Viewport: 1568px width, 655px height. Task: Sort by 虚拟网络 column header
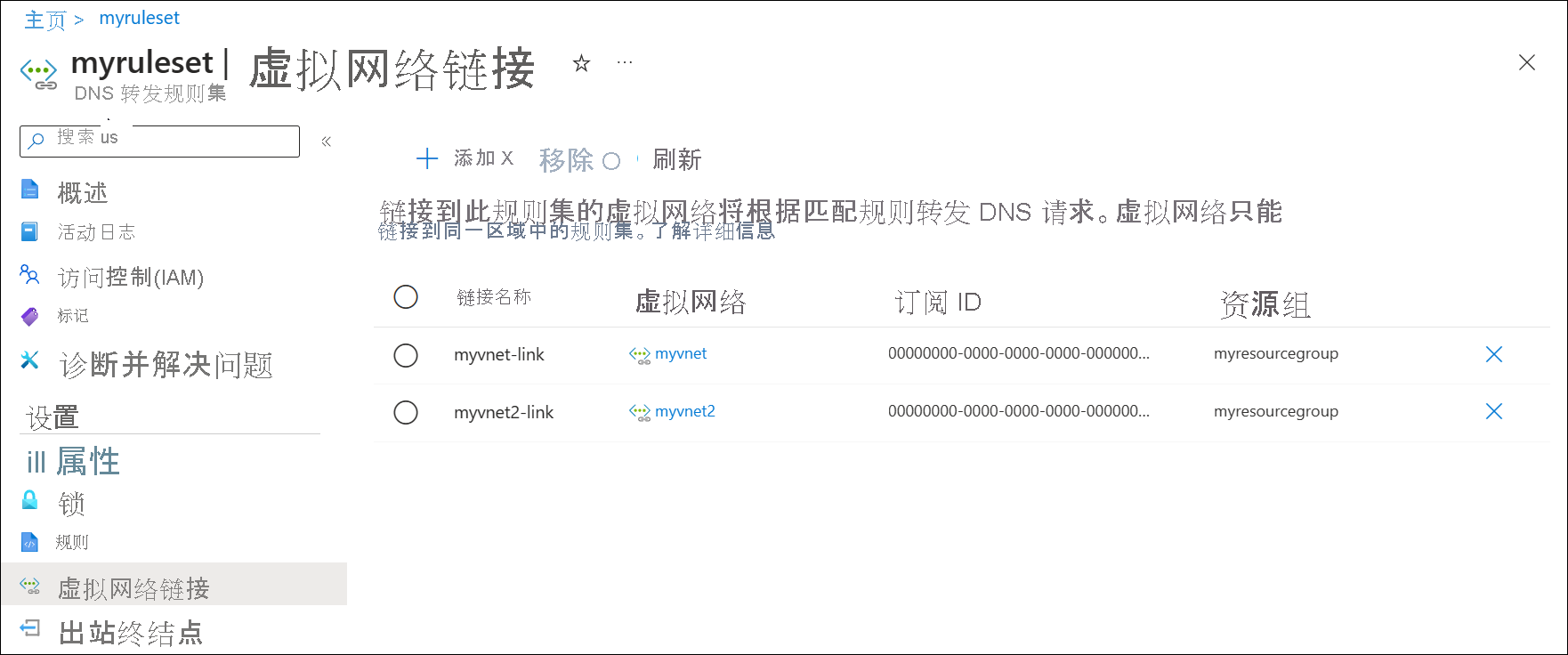point(691,302)
